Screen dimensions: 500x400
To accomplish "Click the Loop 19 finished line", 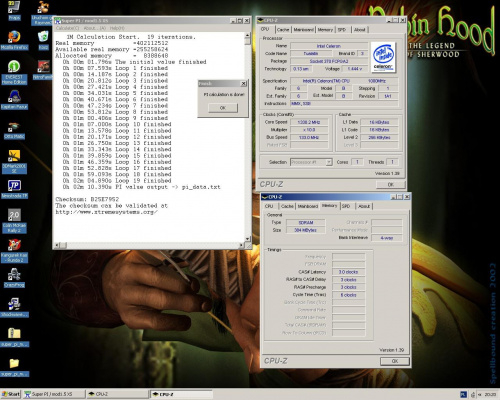I will [x=117, y=181].
